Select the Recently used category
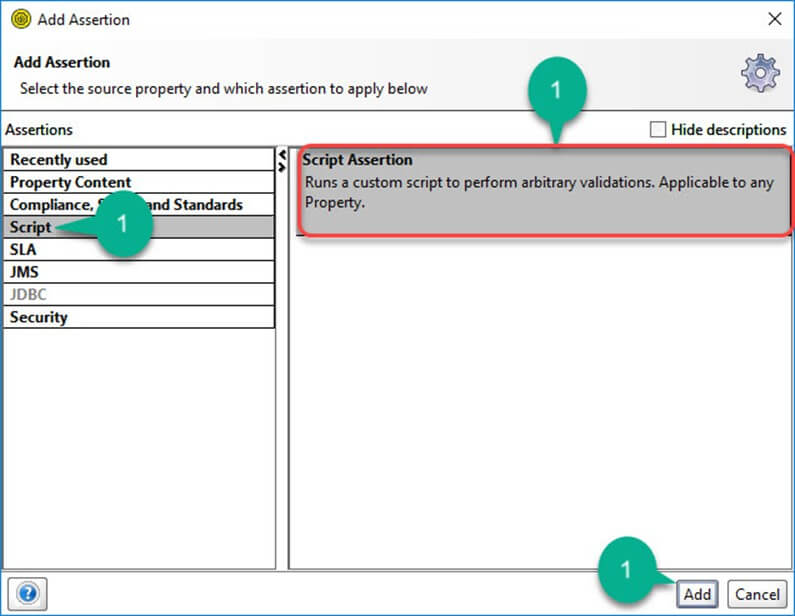 (58, 159)
